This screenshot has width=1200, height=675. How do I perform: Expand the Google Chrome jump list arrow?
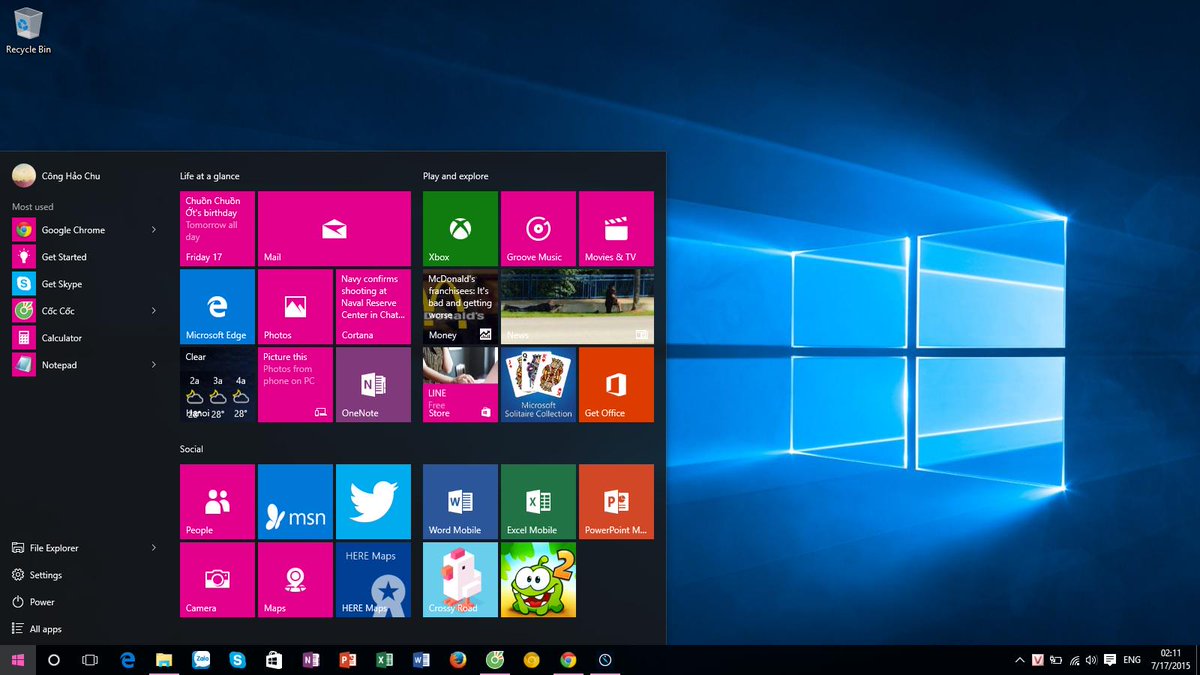pos(154,230)
